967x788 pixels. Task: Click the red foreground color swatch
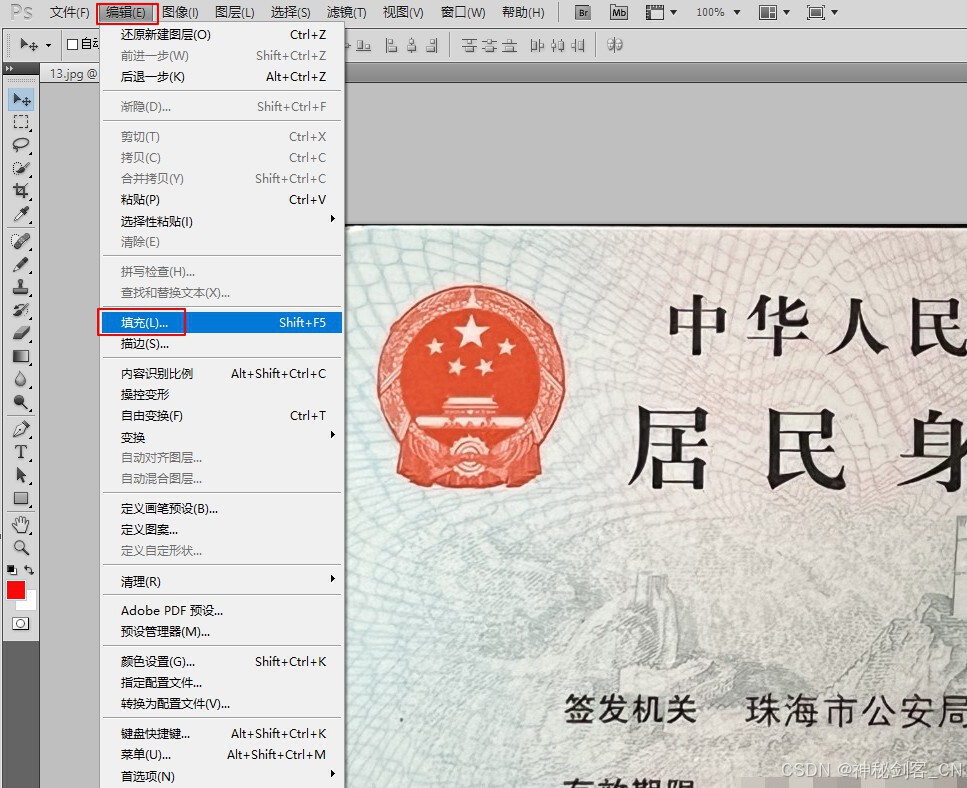(x=15, y=590)
